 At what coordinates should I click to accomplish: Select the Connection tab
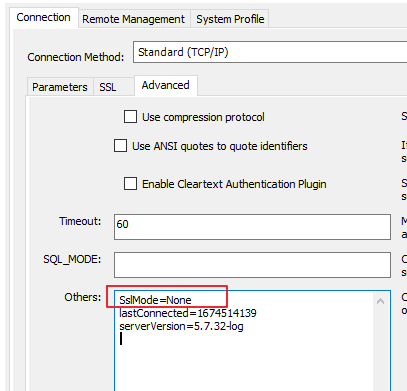tap(44, 17)
